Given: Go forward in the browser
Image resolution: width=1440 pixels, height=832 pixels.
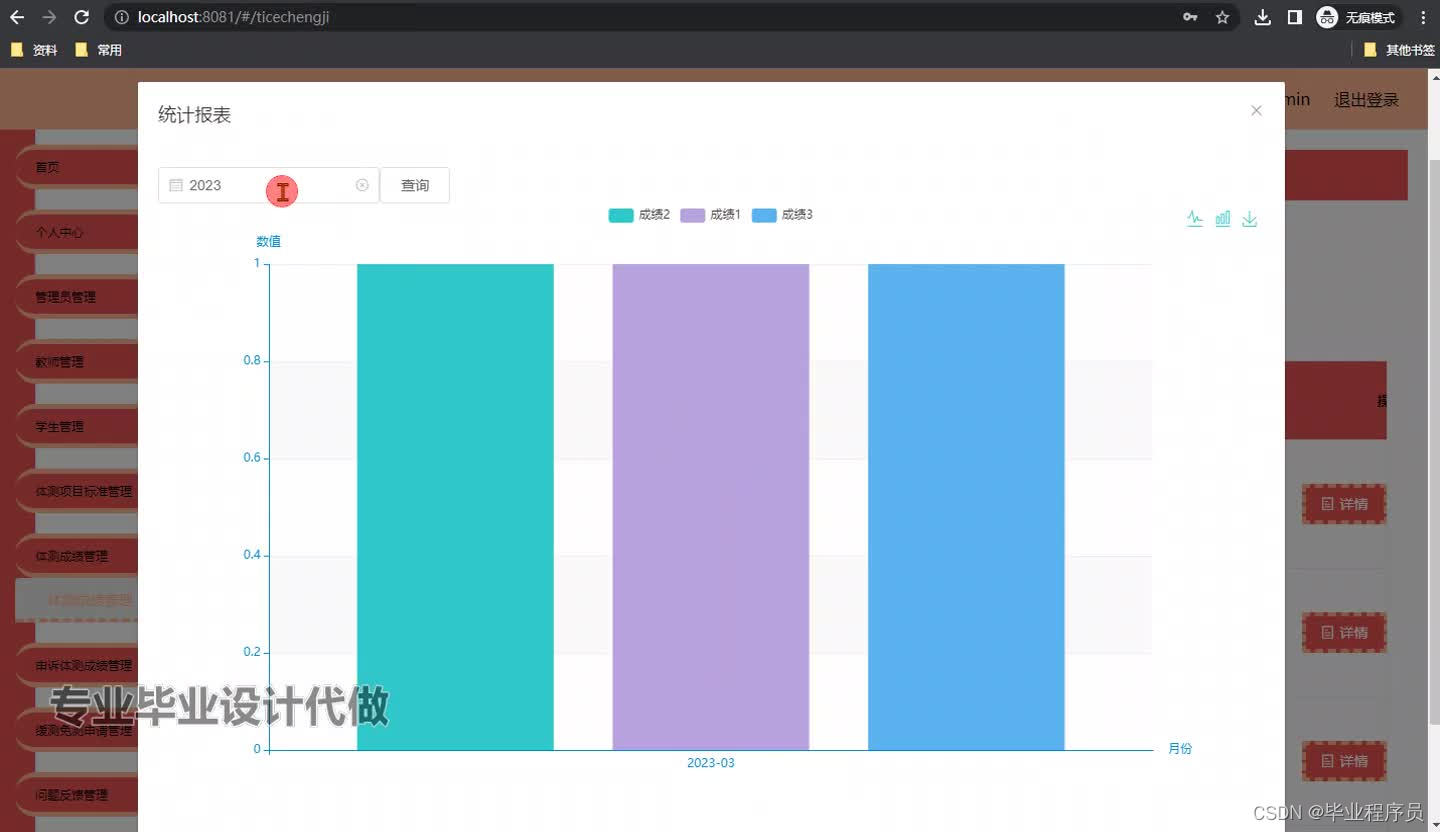Looking at the screenshot, I should (49, 17).
